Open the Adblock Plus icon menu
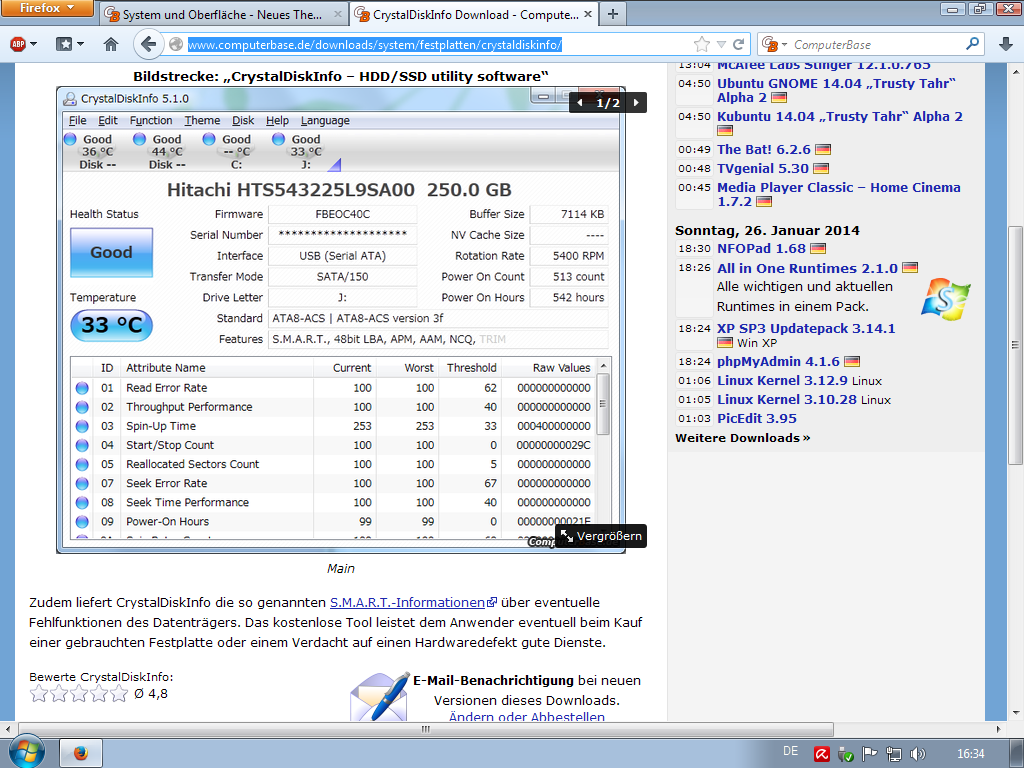 24,44
